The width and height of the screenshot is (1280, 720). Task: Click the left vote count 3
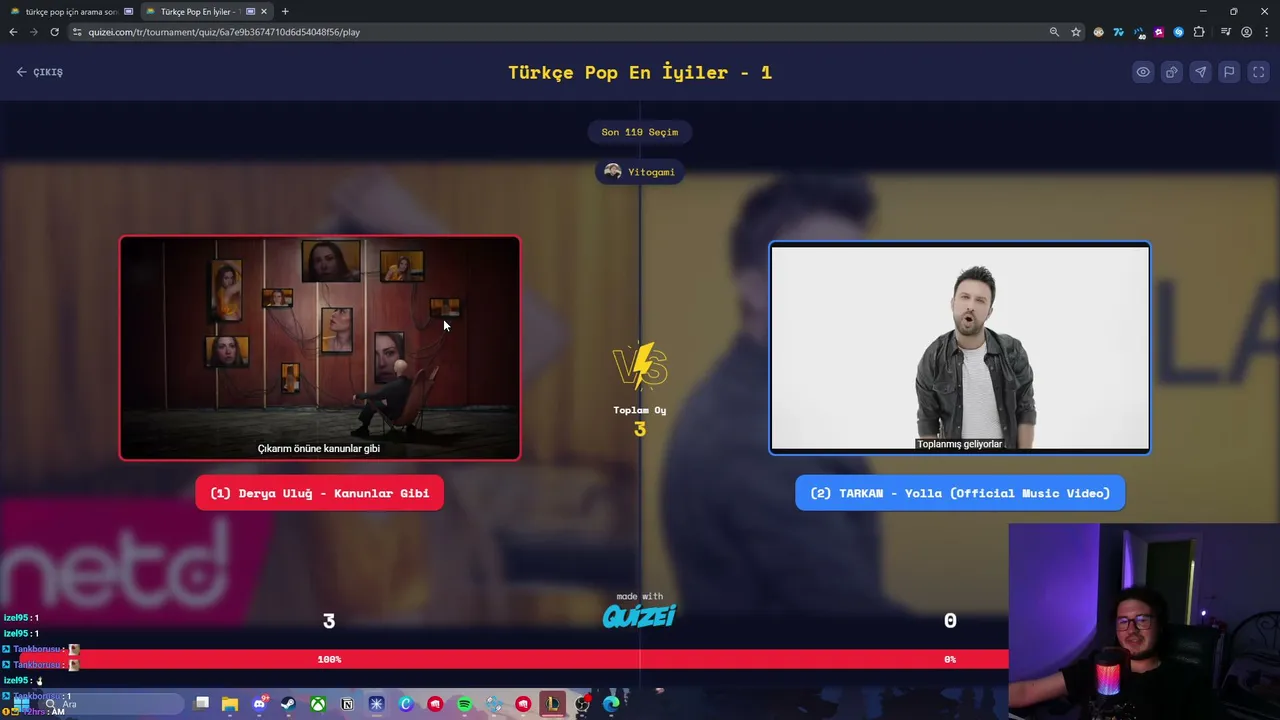pos(329,621)
